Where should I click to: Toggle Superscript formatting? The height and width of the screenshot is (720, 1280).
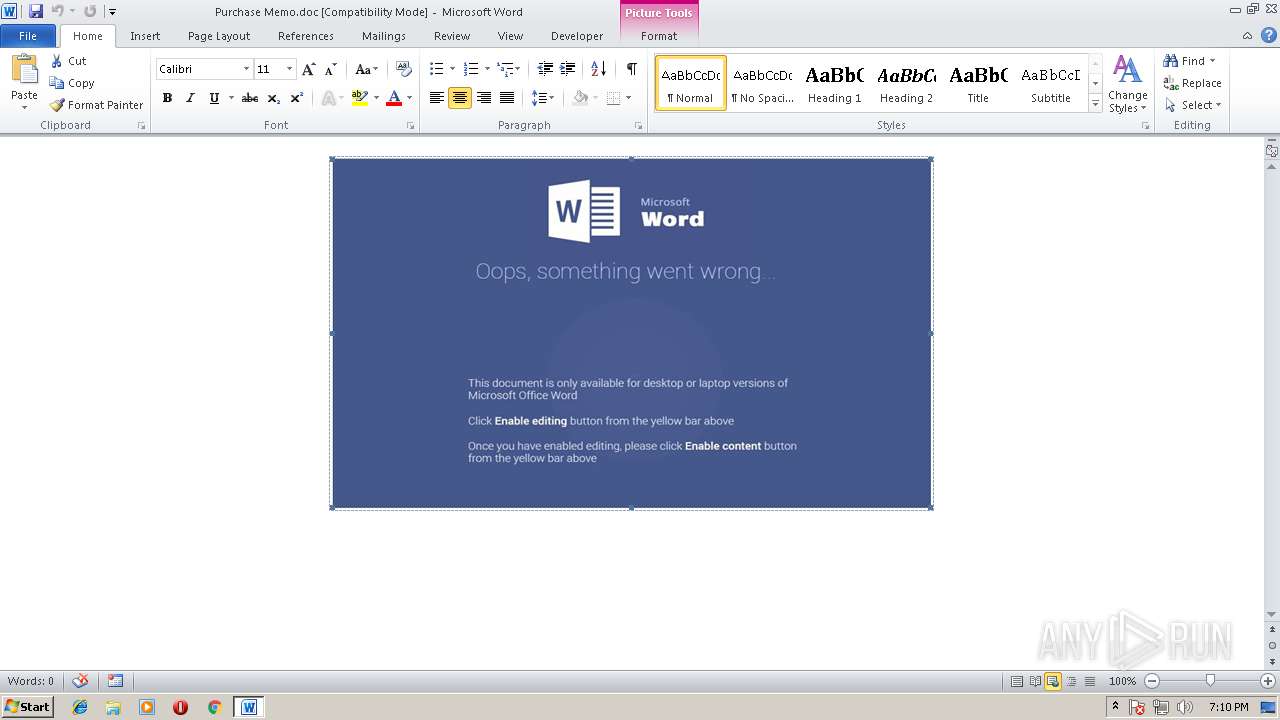pos(297,98)
